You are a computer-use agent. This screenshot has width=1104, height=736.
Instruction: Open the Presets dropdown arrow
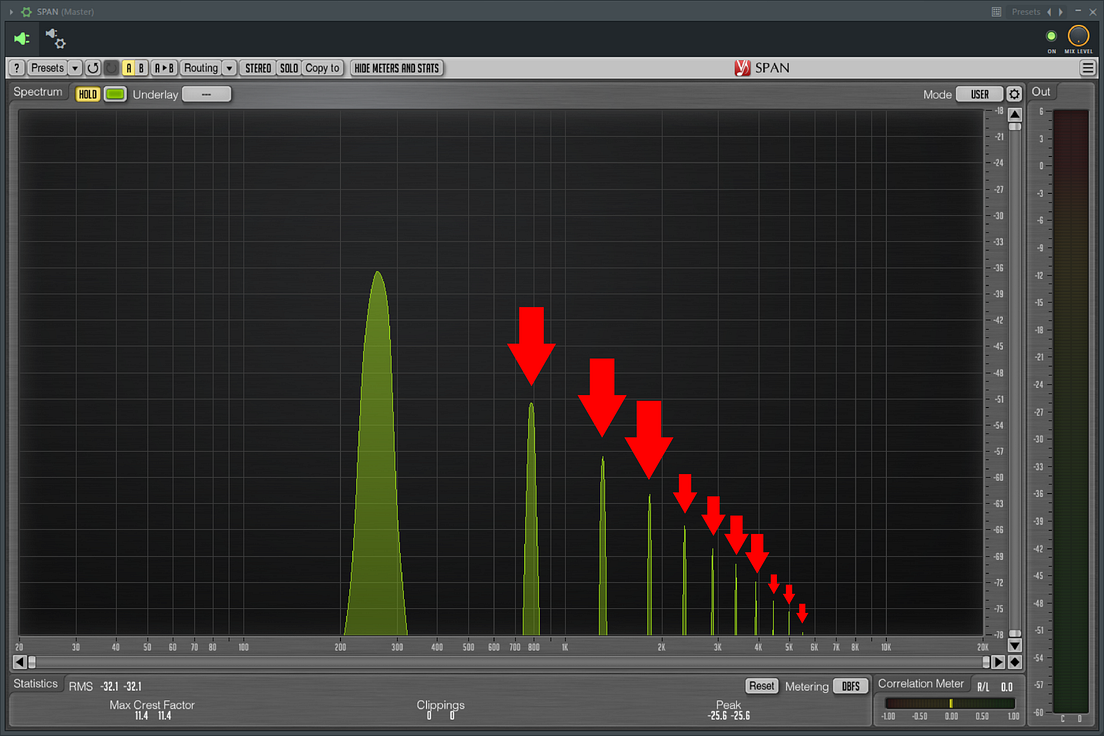tap(74, 68)
